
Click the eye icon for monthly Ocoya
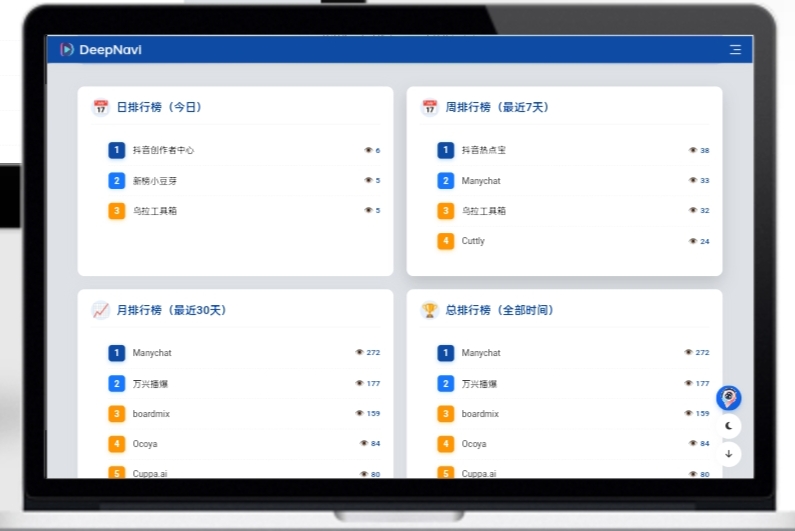(x=364, y=443)
